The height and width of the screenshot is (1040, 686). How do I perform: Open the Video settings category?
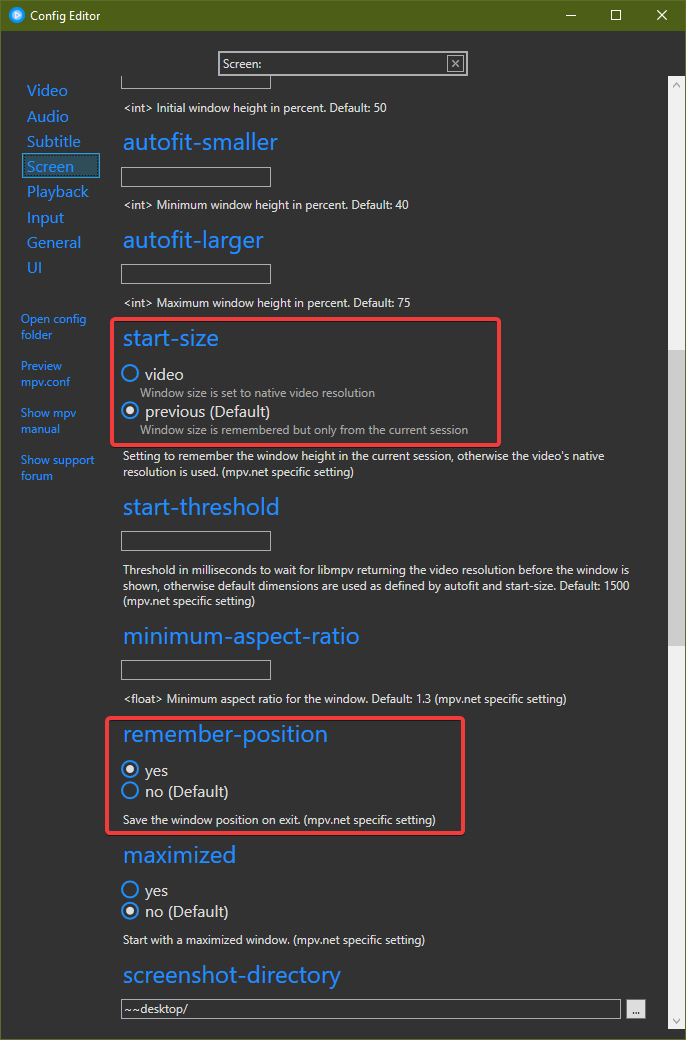pyautogui.click(x=47, y=91)
